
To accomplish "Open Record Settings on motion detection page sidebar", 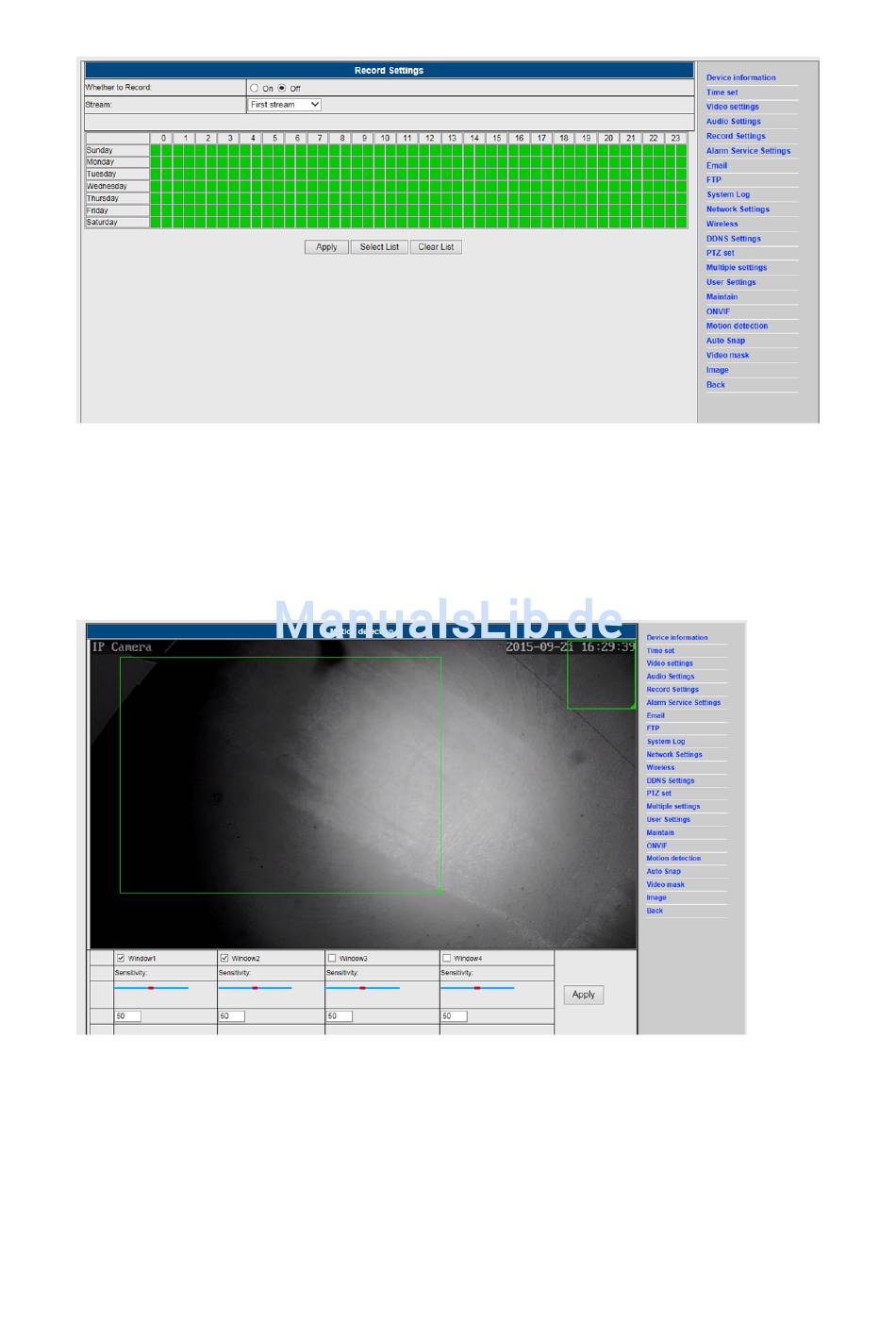I will [x=672, y=690].
